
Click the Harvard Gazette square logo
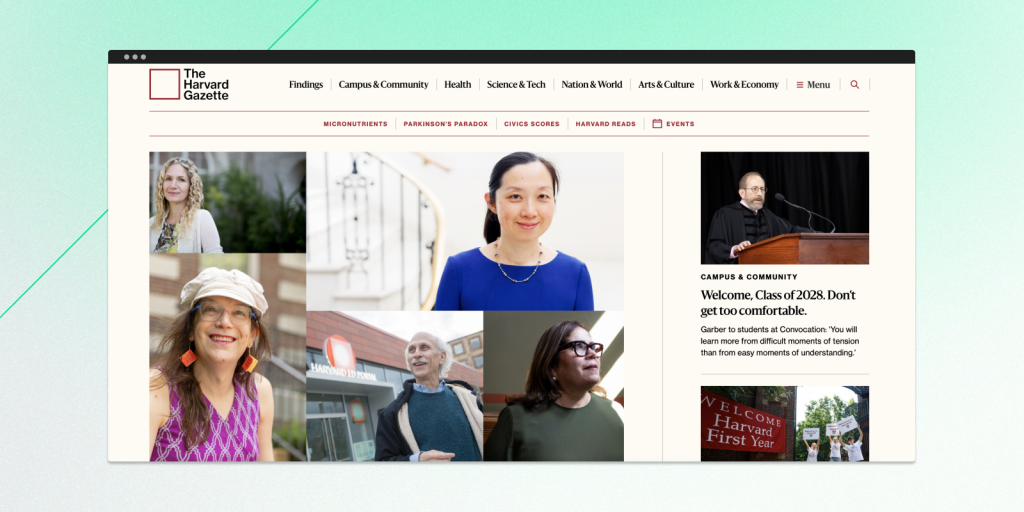pyautogui.click(x=165, y=84)
